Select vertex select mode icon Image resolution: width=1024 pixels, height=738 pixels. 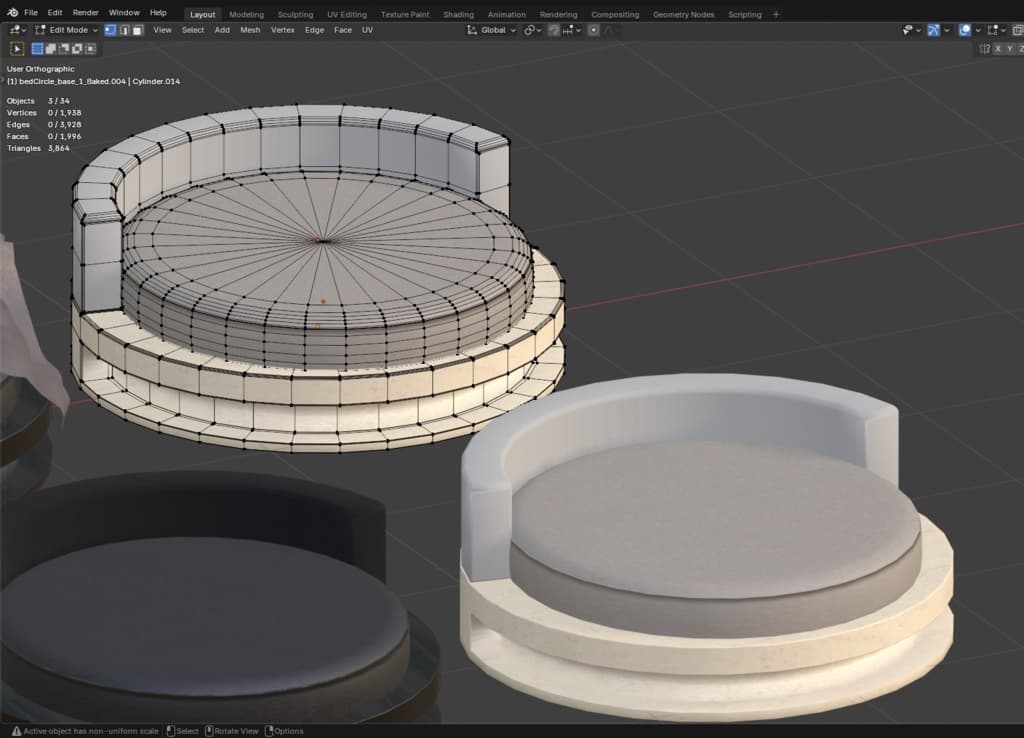(x=110, y=30)
